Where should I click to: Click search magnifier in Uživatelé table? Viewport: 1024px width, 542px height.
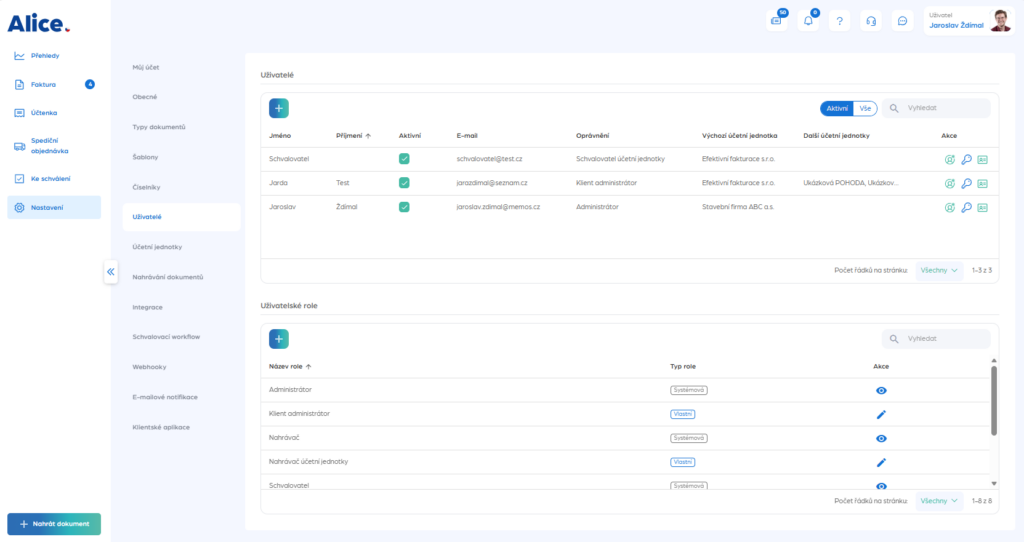894,108
